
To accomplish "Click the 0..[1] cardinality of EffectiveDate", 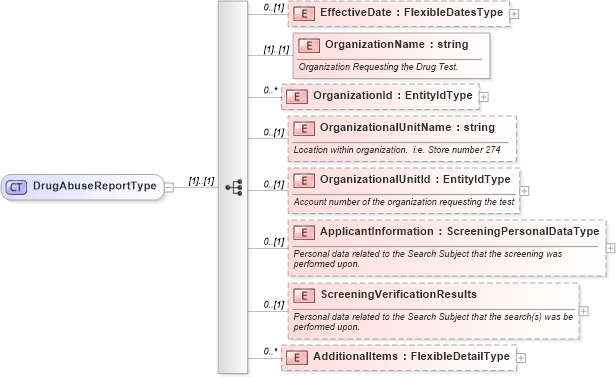I will point(274,7).
